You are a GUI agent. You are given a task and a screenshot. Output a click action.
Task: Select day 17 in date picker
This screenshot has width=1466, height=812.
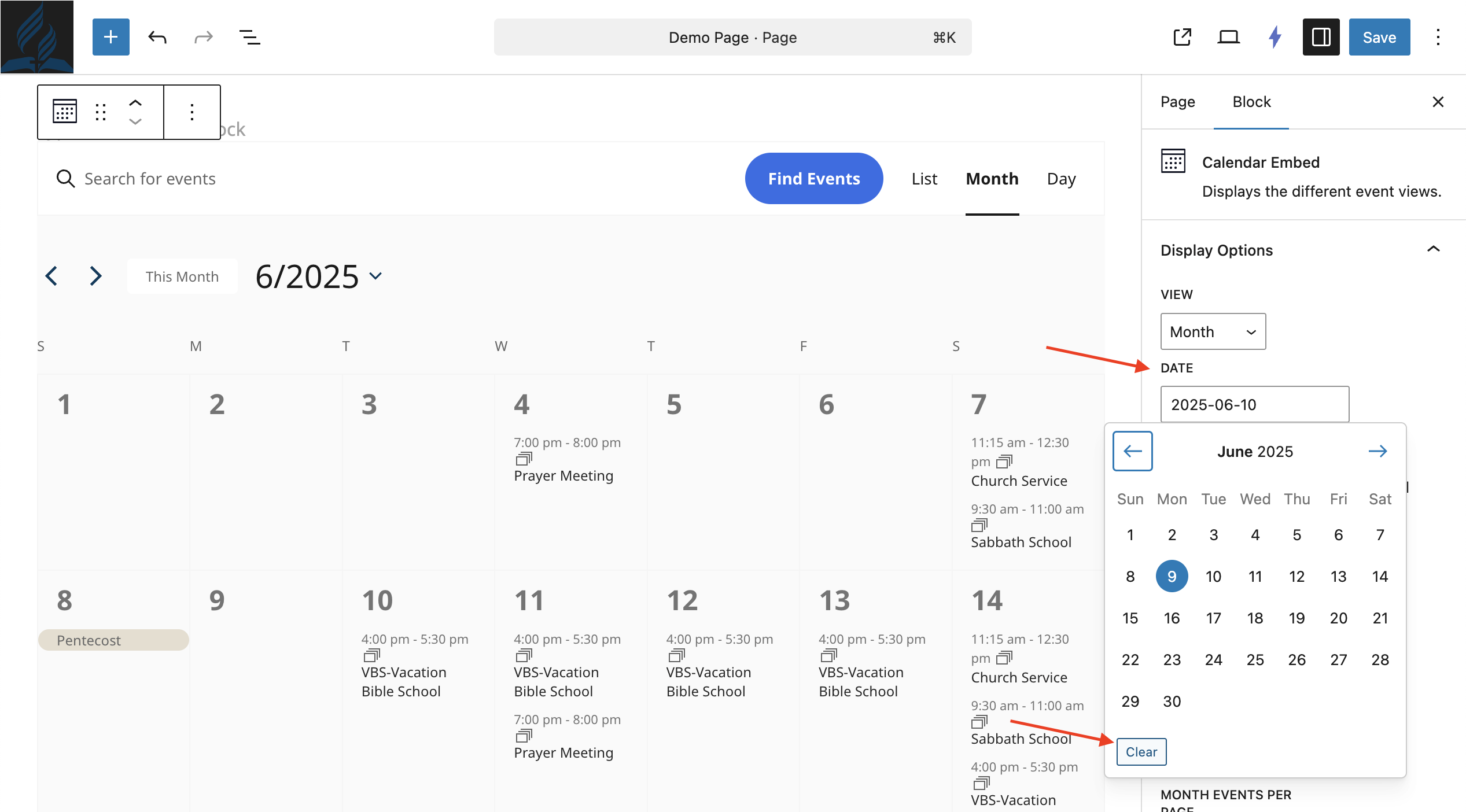pos(1213,618)
